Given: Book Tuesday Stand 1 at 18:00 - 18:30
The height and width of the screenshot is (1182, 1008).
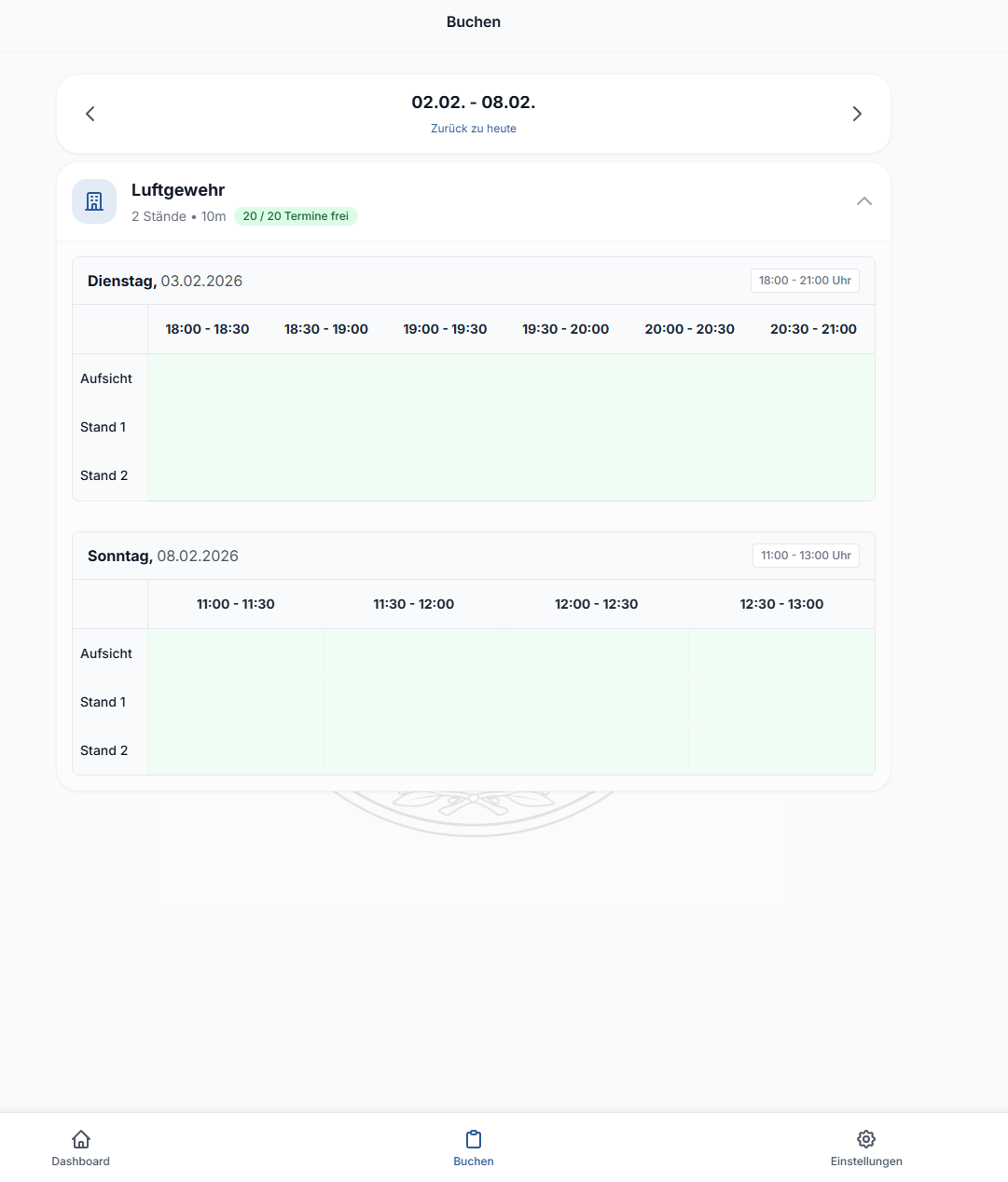Looking at the screenshot, I should coord(207,427).
